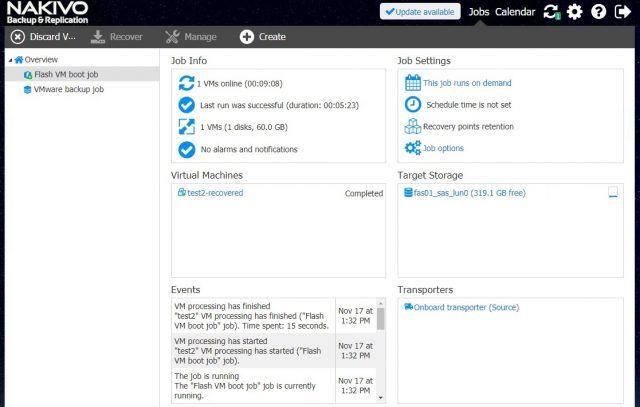Click the Recover download icon
The image size is (640, 407).
98,37
